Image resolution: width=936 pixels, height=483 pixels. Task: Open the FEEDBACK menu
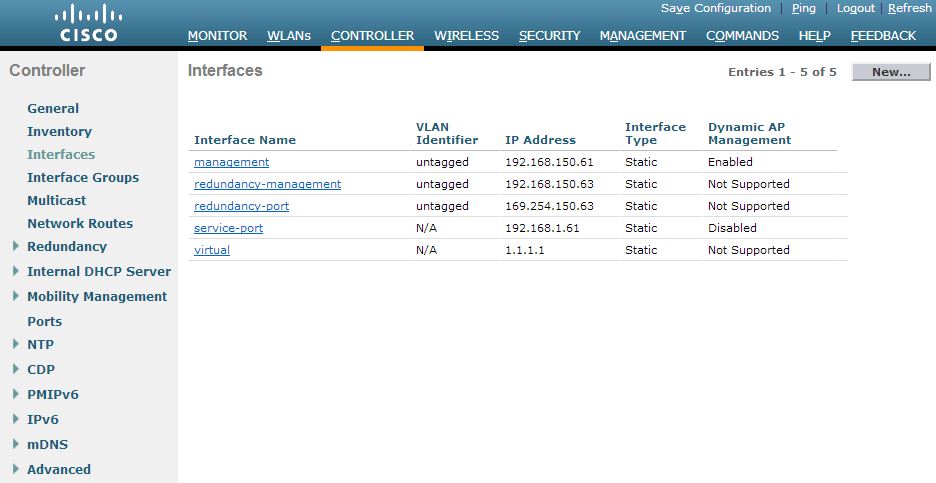(883, 36)
